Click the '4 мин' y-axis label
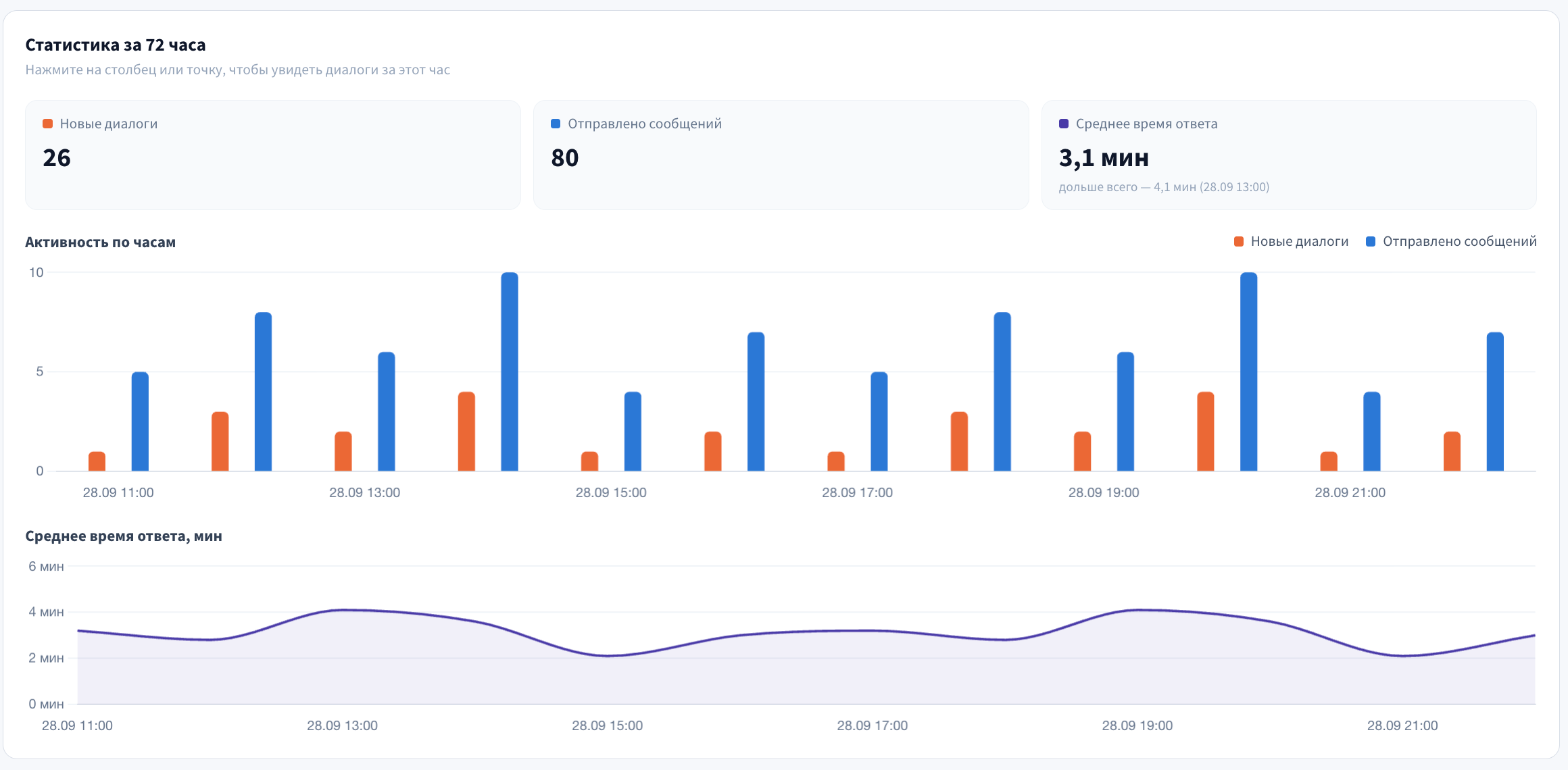This screenshot has width=1568, height=770. [46, 612]
